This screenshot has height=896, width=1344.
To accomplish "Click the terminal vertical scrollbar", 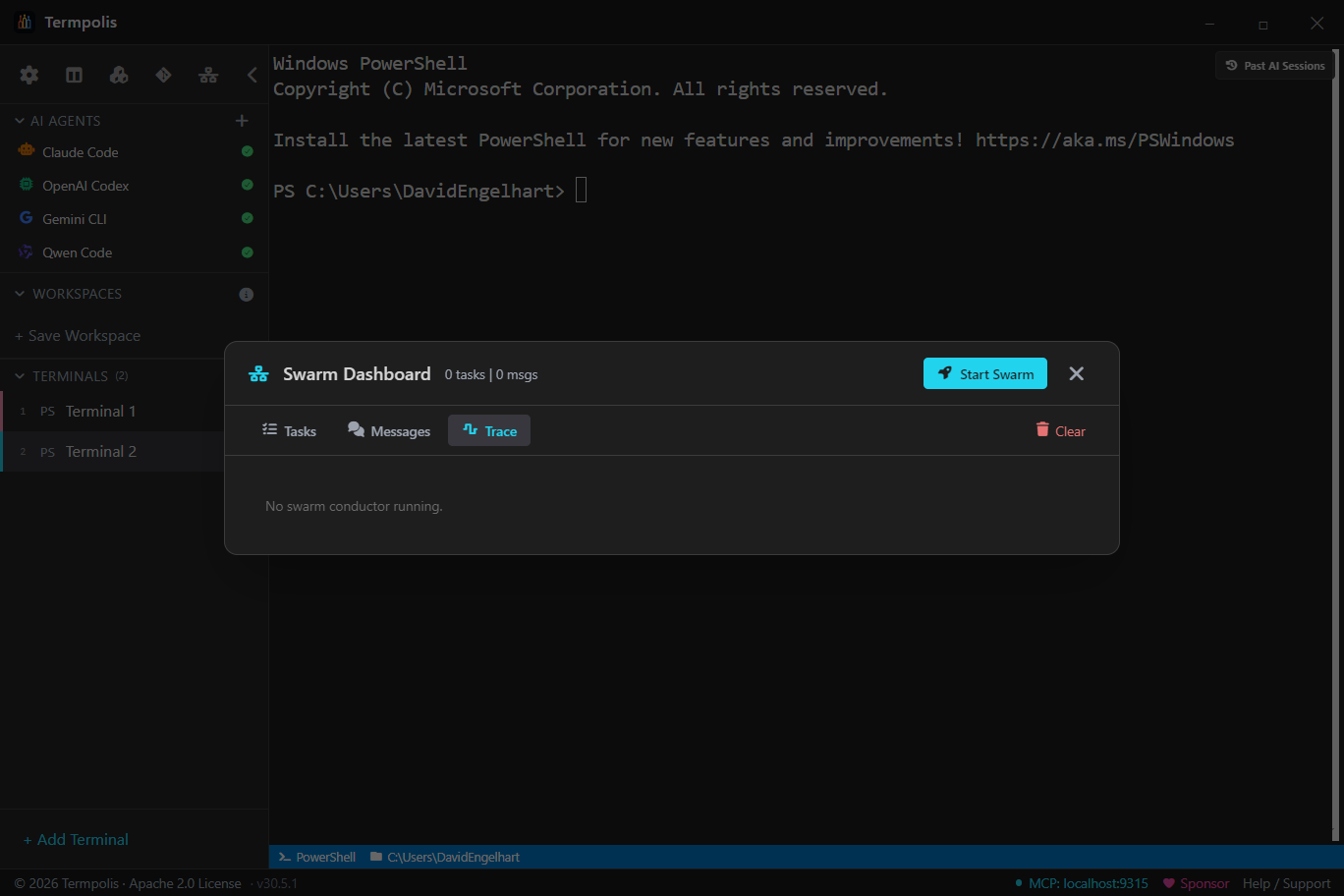I will [1335, 445].
